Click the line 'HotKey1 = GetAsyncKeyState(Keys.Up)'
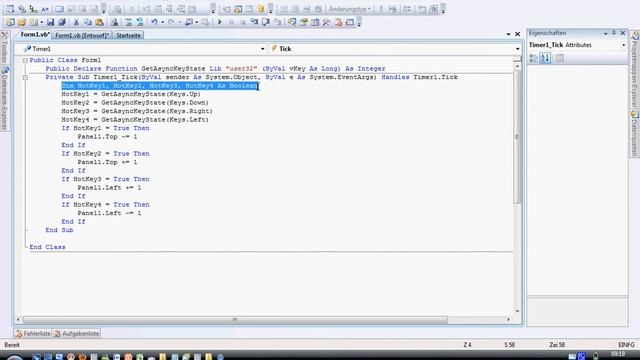The width and height of the screenshot is (640, 360). [131, 94]
